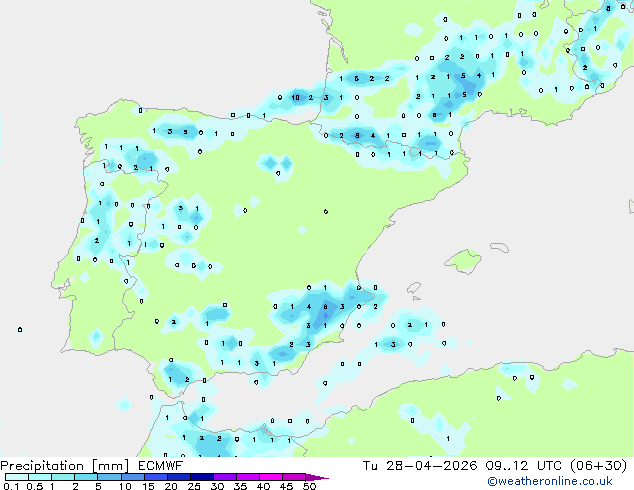The image size is (634, 490).
Task: Select the 35–40 mm violet legend swatch
Action: point(247,477)
